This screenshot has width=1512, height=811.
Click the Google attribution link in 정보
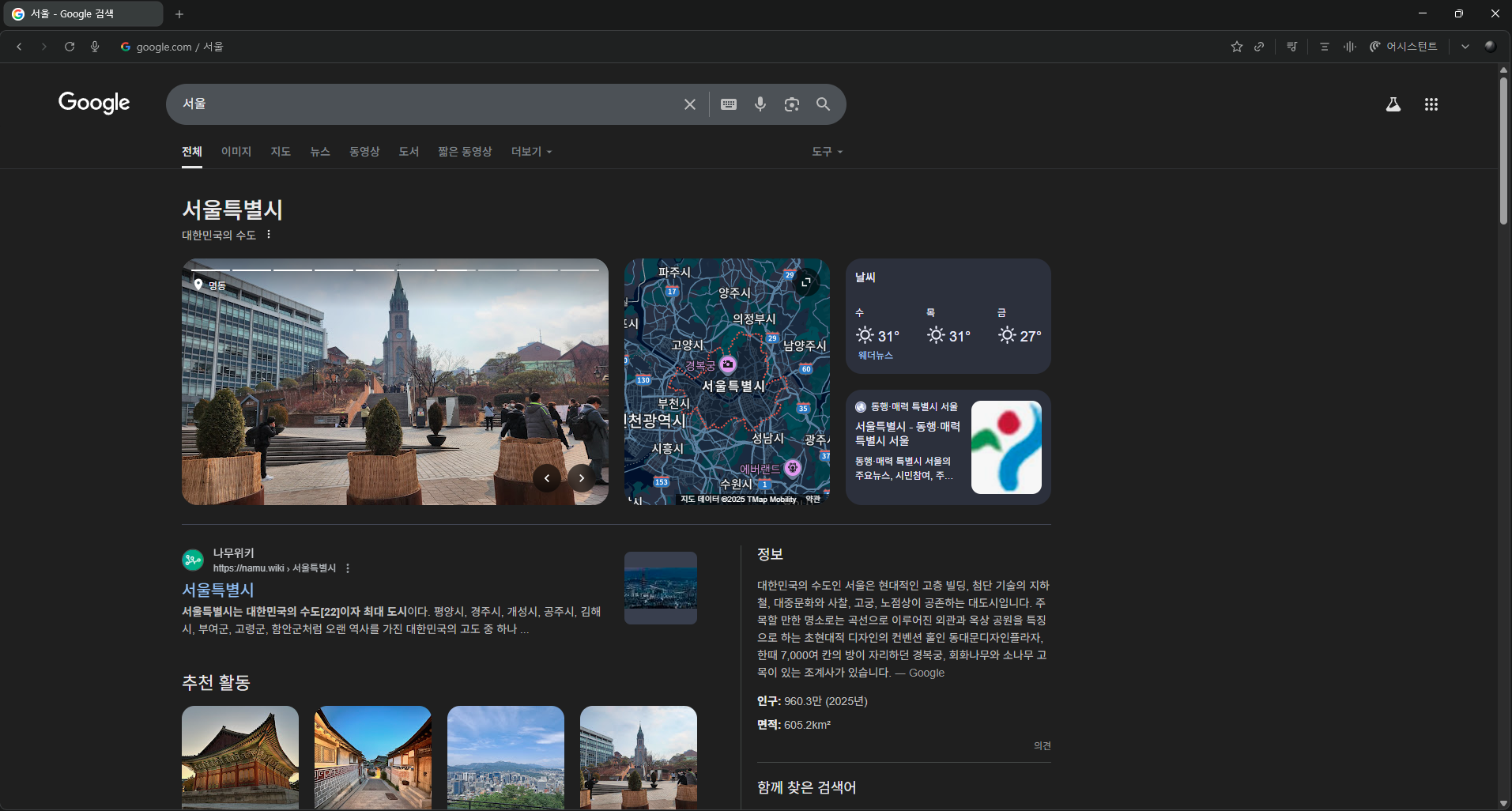coord(926,673)
